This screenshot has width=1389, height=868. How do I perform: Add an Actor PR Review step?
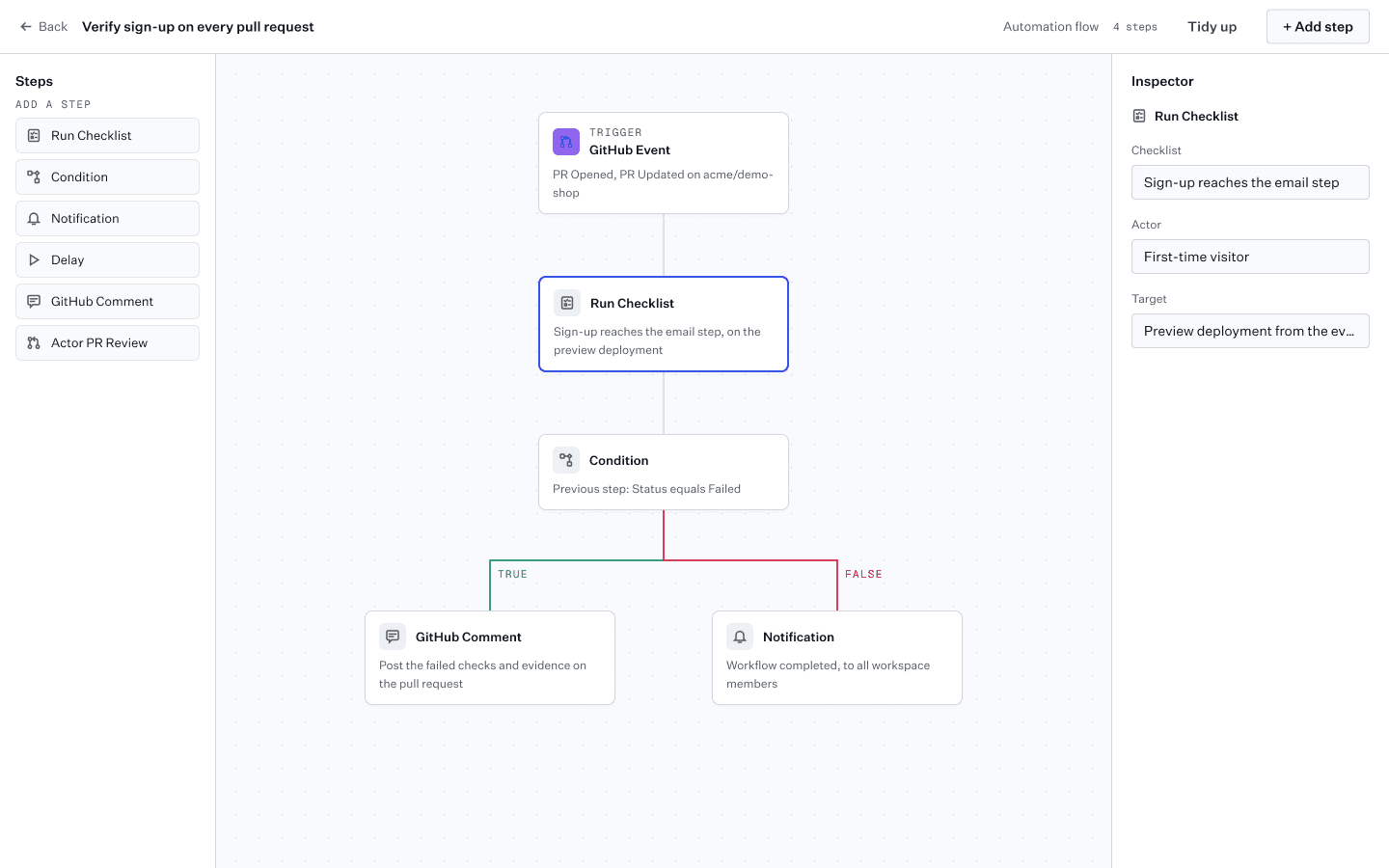click(x=107, y=343)
